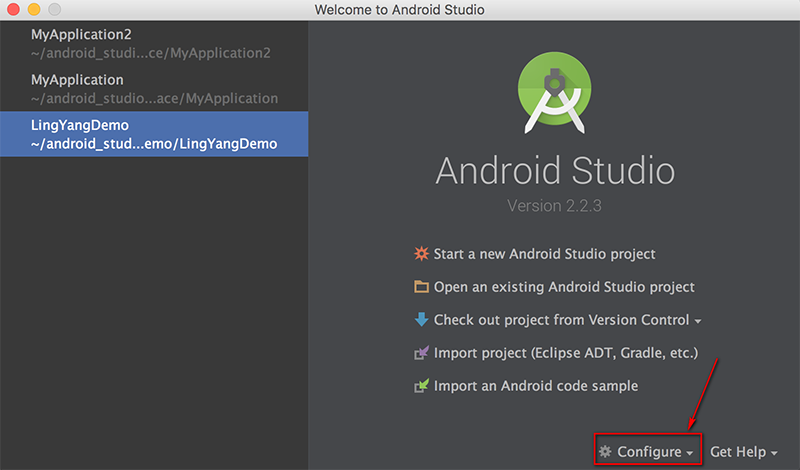Open the Get Help dropdown menu
The height and width of the screenshot is (470, 800).
743,452
